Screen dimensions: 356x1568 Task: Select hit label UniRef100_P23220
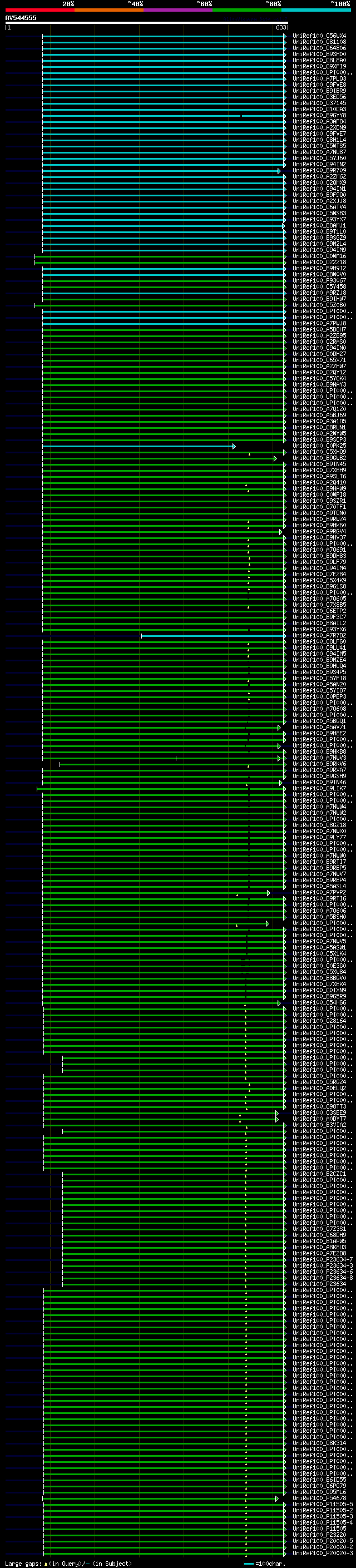[x=319, y=1535]
